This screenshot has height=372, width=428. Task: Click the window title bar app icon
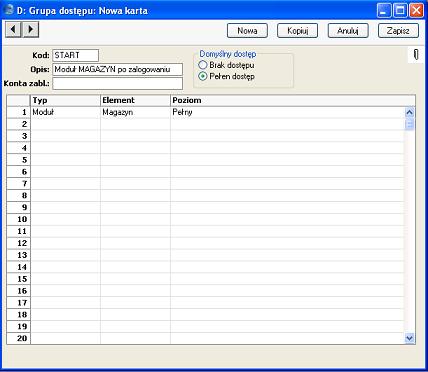8,10
